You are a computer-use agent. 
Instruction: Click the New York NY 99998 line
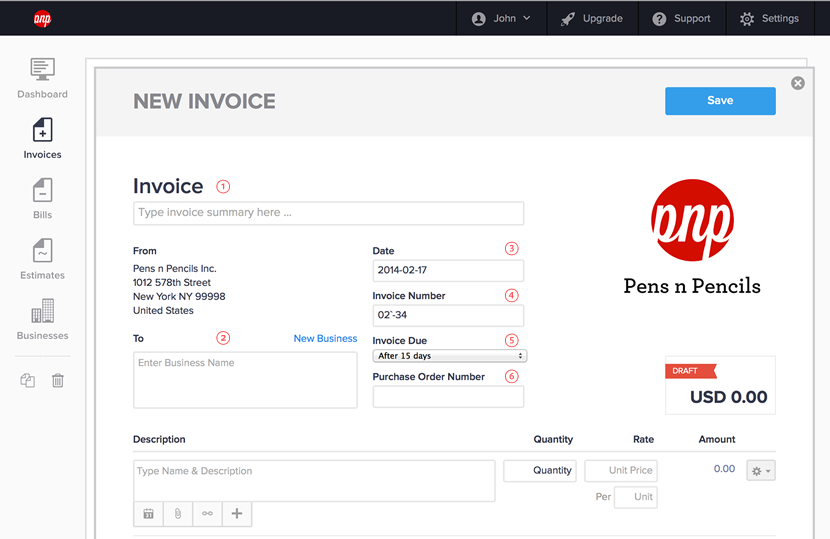point(179,297)
